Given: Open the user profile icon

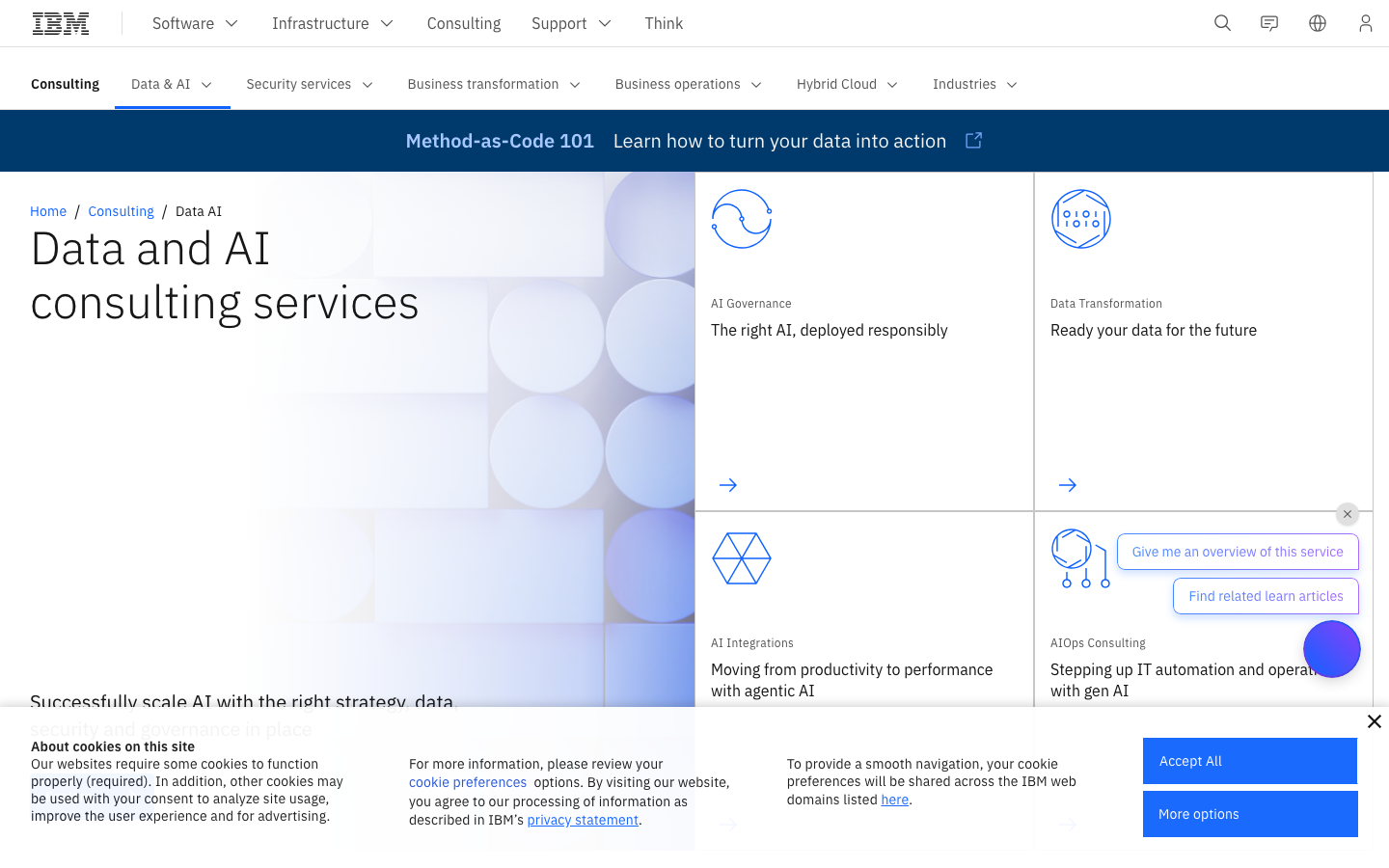Looking at the screenshot, I should click(x=1365, y=23).
